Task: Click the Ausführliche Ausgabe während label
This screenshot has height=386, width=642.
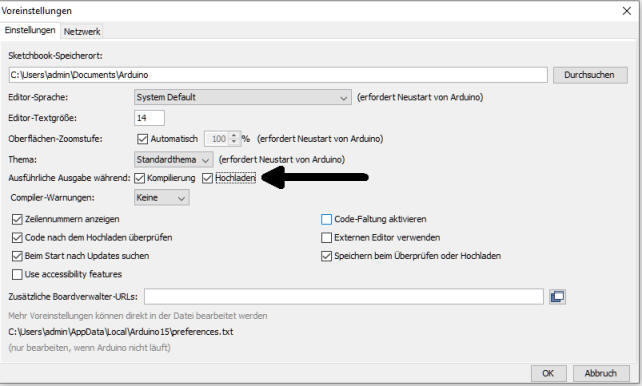Action: coord(69,178)
